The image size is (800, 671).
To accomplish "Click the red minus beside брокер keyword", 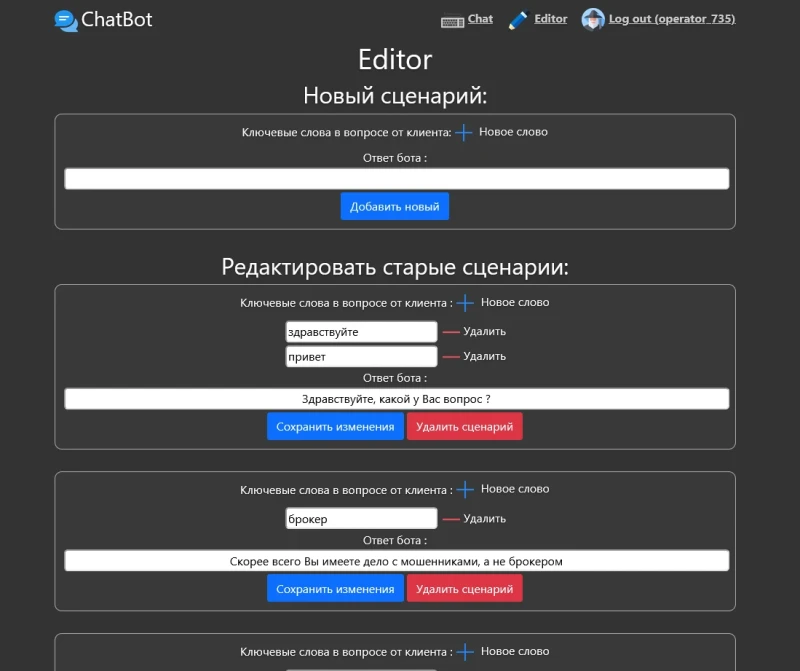I will coord(451,519).
